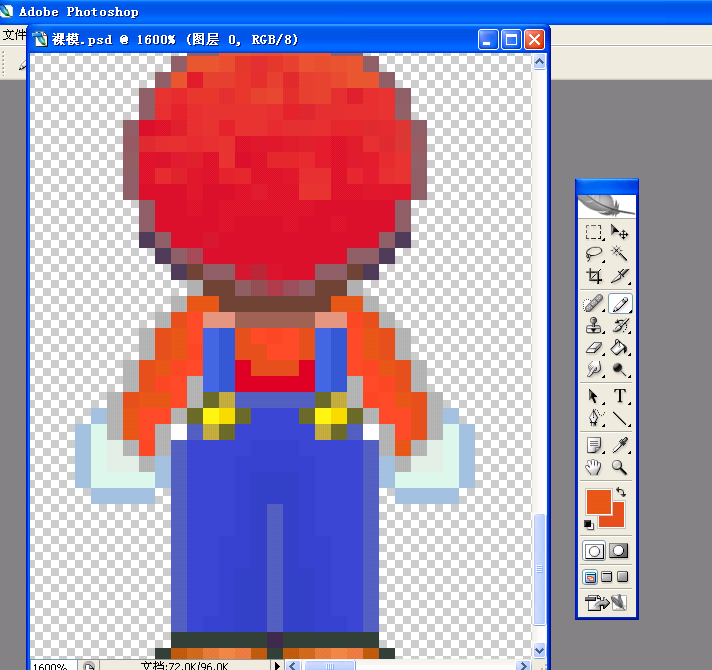Minimize the 裸模.psd document window
712x670 pixels.
[488, 39]
